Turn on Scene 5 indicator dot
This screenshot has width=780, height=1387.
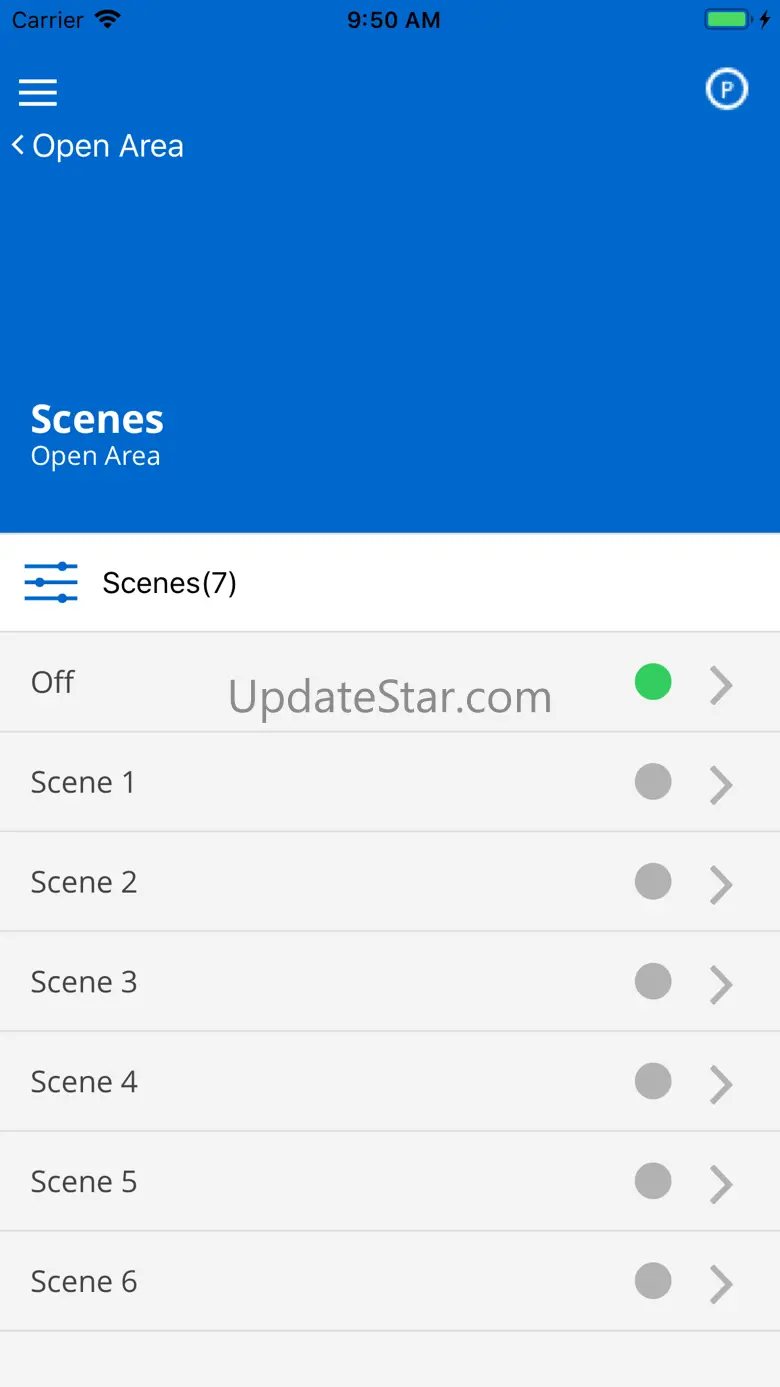pyautogui.click(x=653, y=1181)
